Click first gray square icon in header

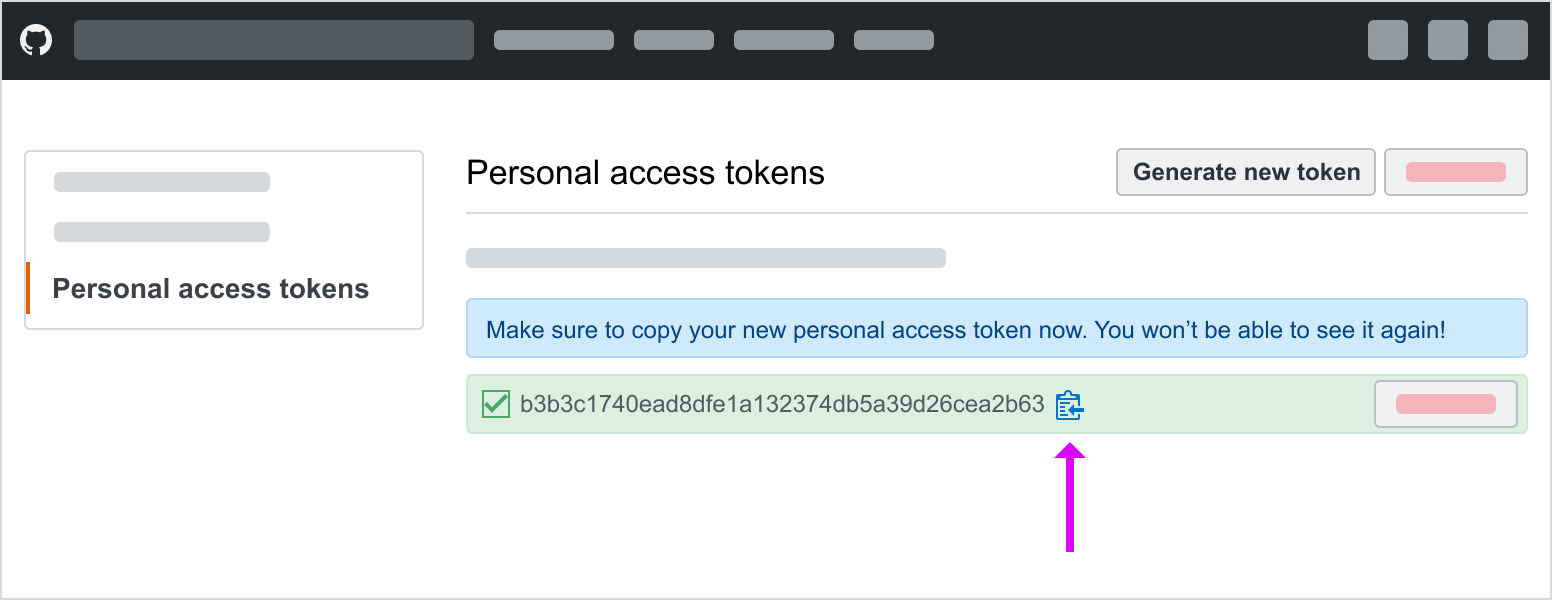point(1388,40)
